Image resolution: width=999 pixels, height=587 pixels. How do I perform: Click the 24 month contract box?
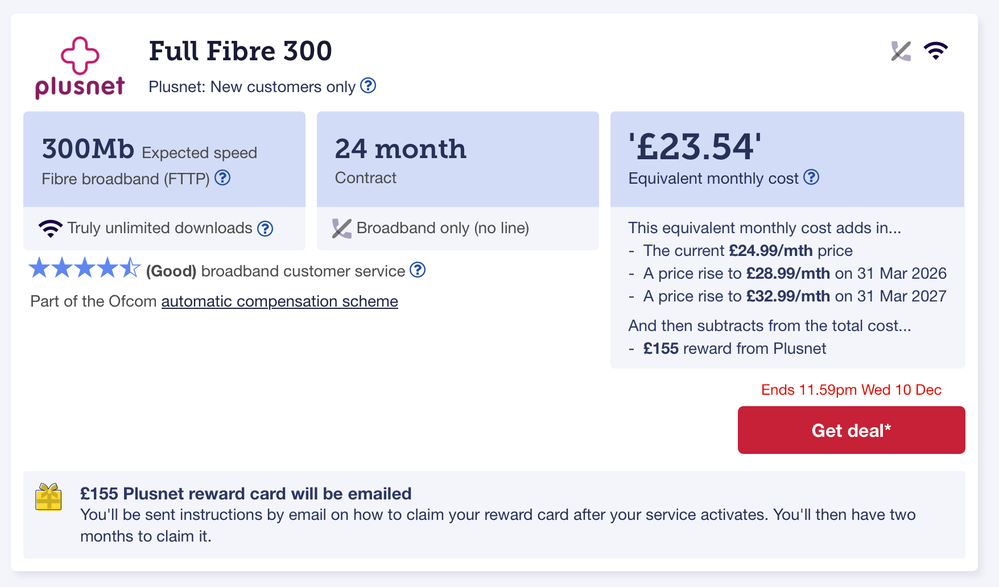click(457, 160)
